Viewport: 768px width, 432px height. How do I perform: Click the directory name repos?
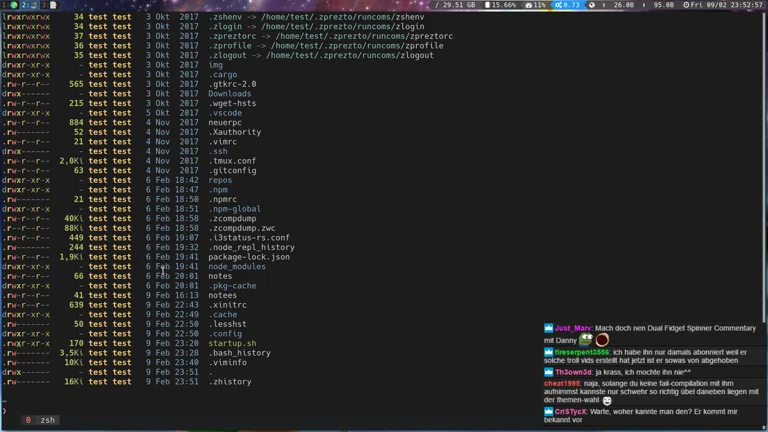click(220, 180)
